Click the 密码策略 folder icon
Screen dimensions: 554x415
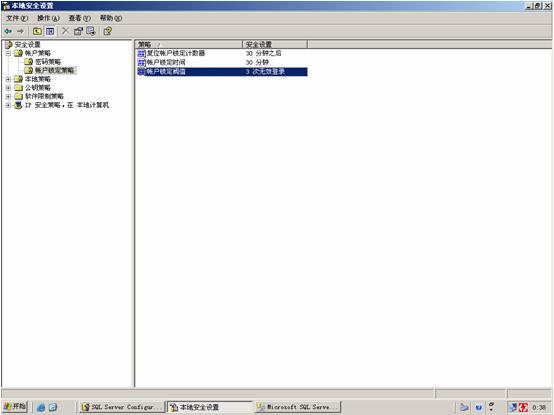(29, 62)
